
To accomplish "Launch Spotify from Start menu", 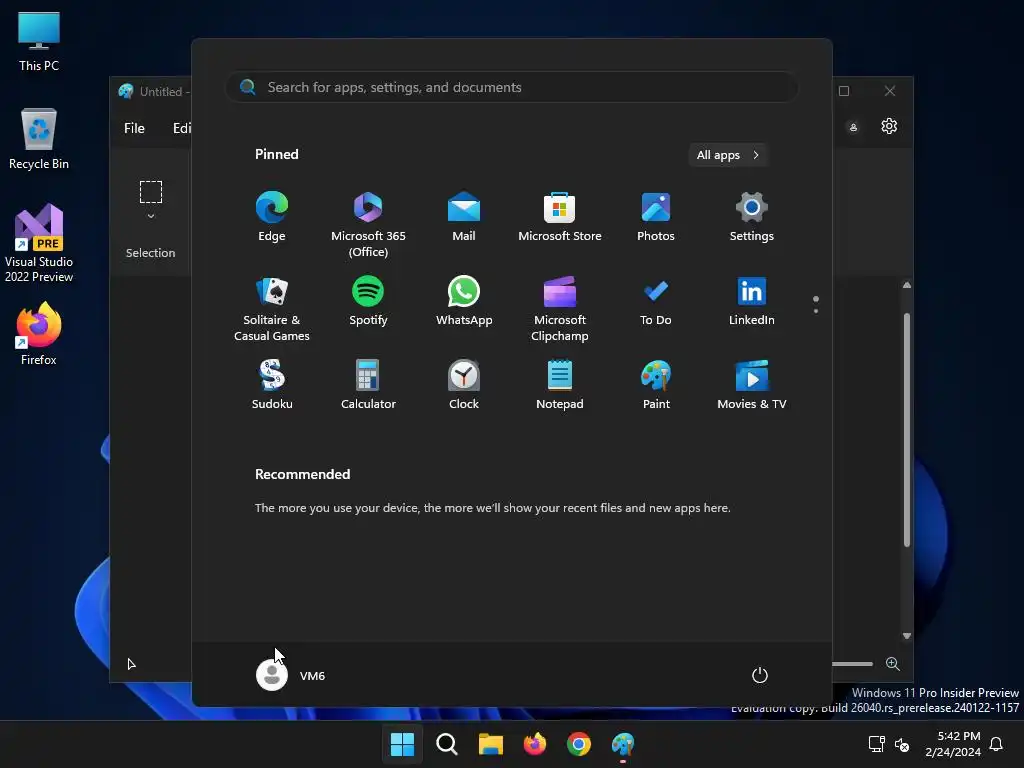I will coord(368,301).
